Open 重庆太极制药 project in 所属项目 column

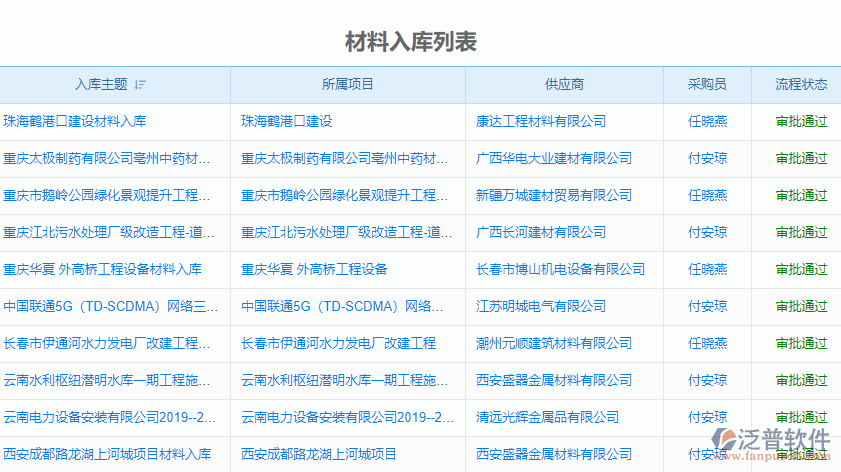tap(344, 159)
